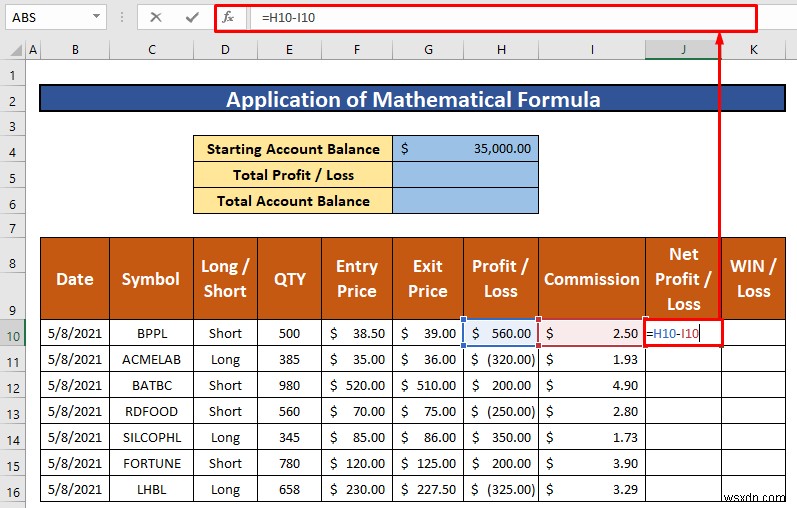Select empty cell beside Total Account Balance

pyautogui.click(x=465, y=201)
